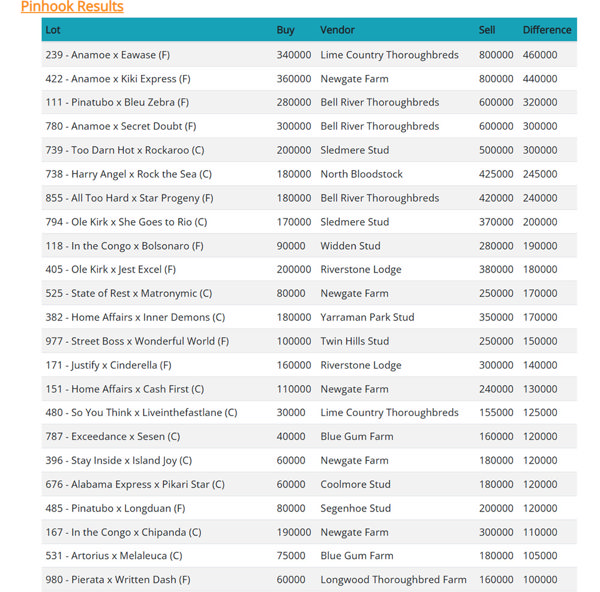600x592 pixels.
Task: Click the 30000 buy price for lot 480
Action: pyautogui.click(x=291, y=413)
